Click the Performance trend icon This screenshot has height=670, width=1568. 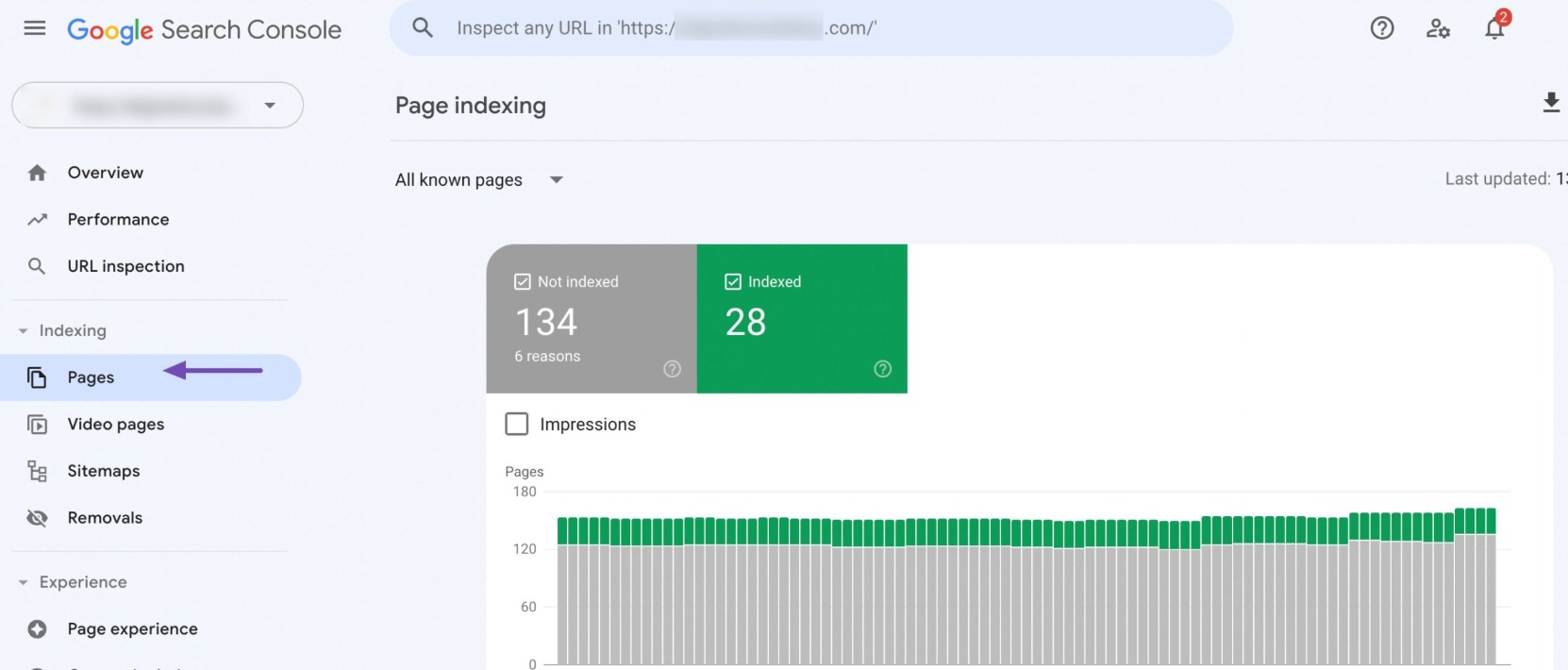37,220
